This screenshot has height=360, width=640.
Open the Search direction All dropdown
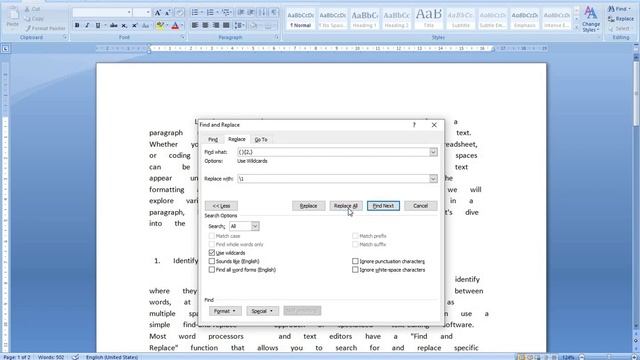[255, 226]
